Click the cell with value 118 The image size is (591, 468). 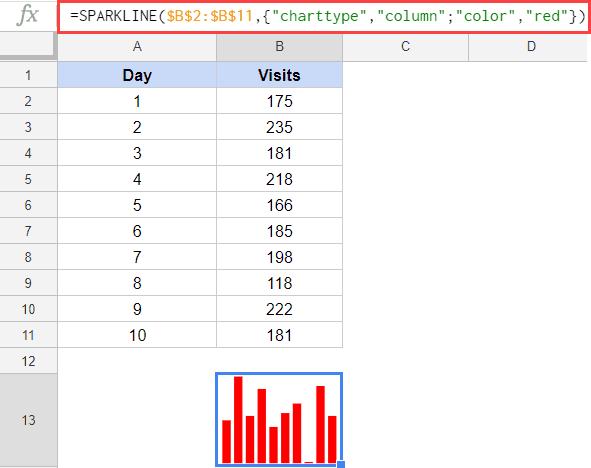279,283
